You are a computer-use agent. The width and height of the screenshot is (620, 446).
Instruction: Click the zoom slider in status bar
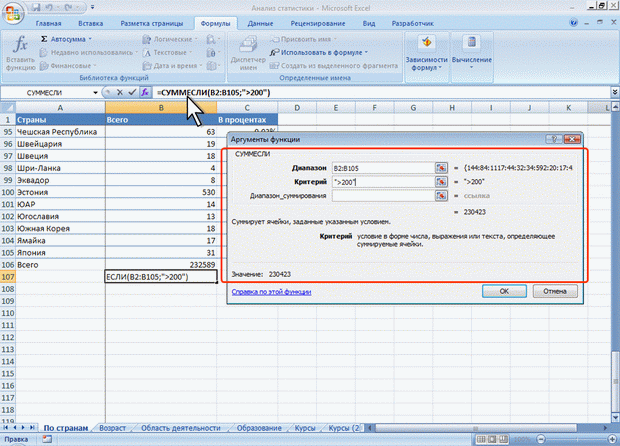[x=576, y=439]
